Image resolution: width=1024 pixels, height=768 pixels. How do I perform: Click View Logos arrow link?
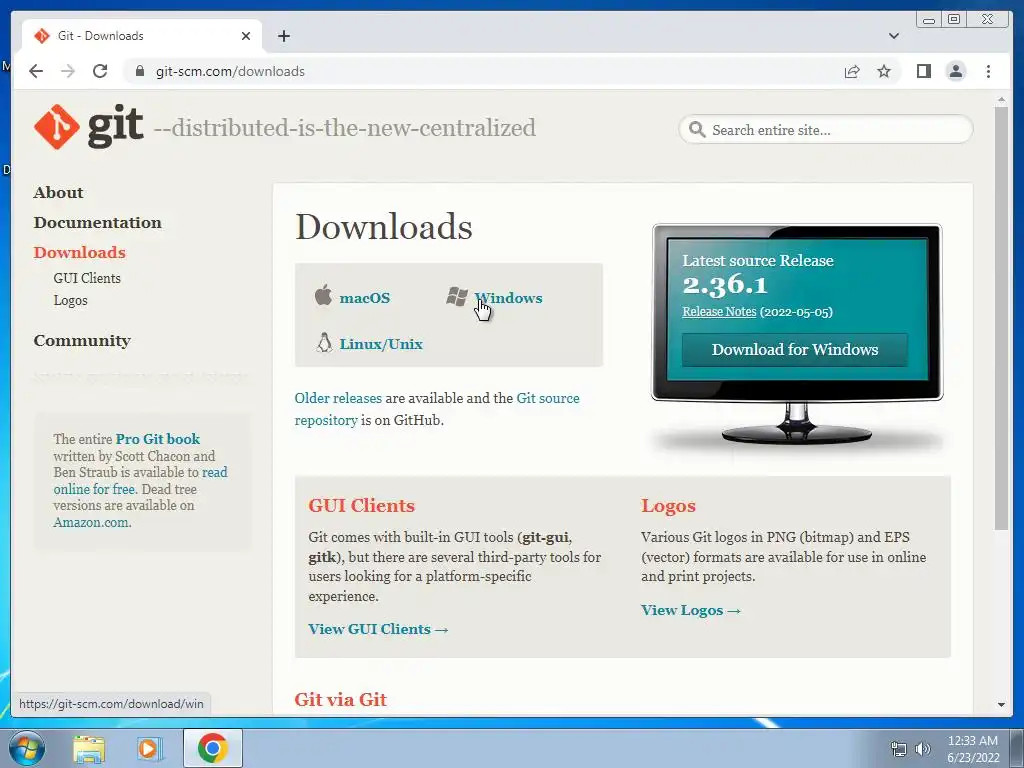pyautogui.click(x=691, y=610)
